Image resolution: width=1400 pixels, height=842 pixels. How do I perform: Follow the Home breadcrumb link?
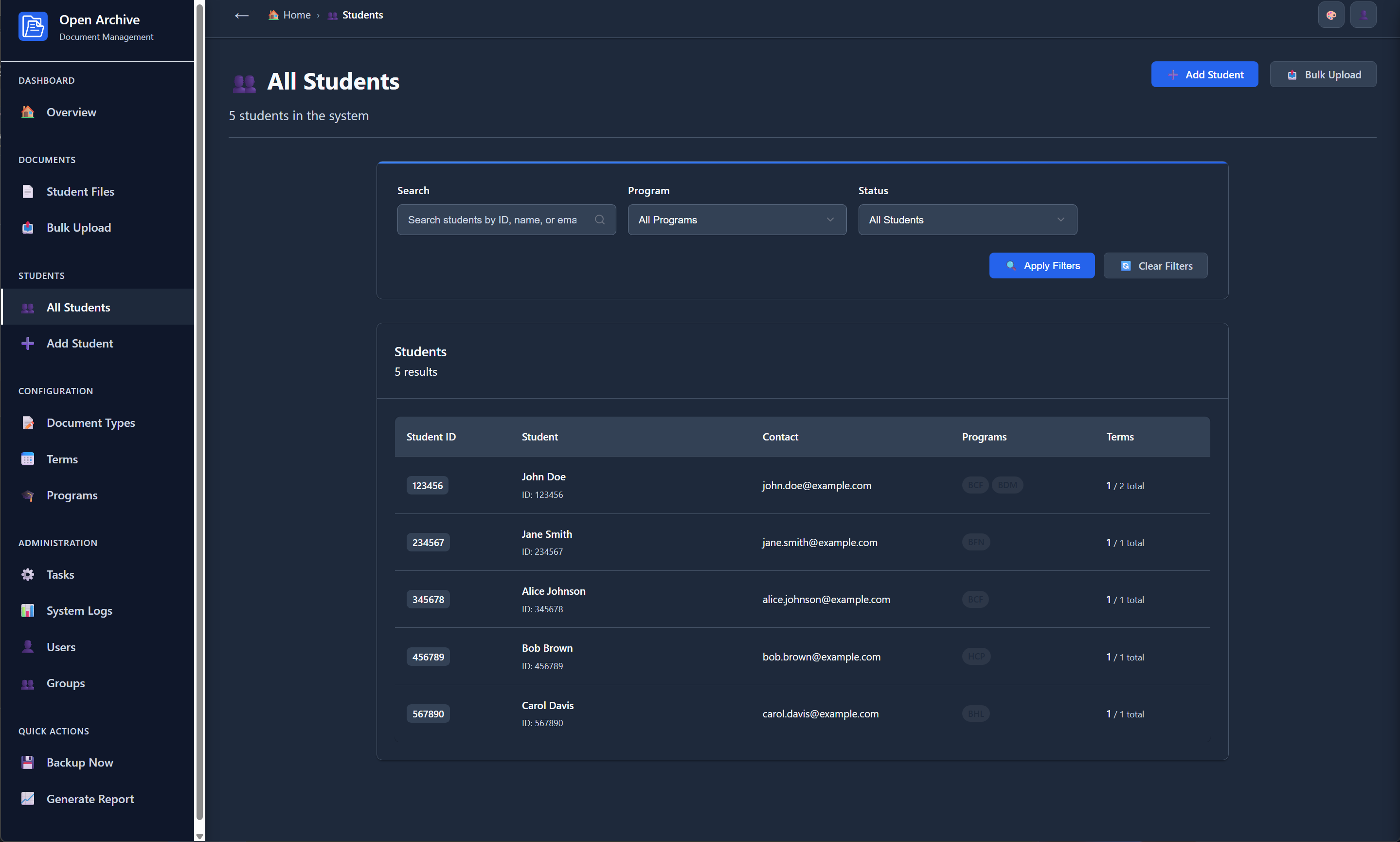coord(289,15)
